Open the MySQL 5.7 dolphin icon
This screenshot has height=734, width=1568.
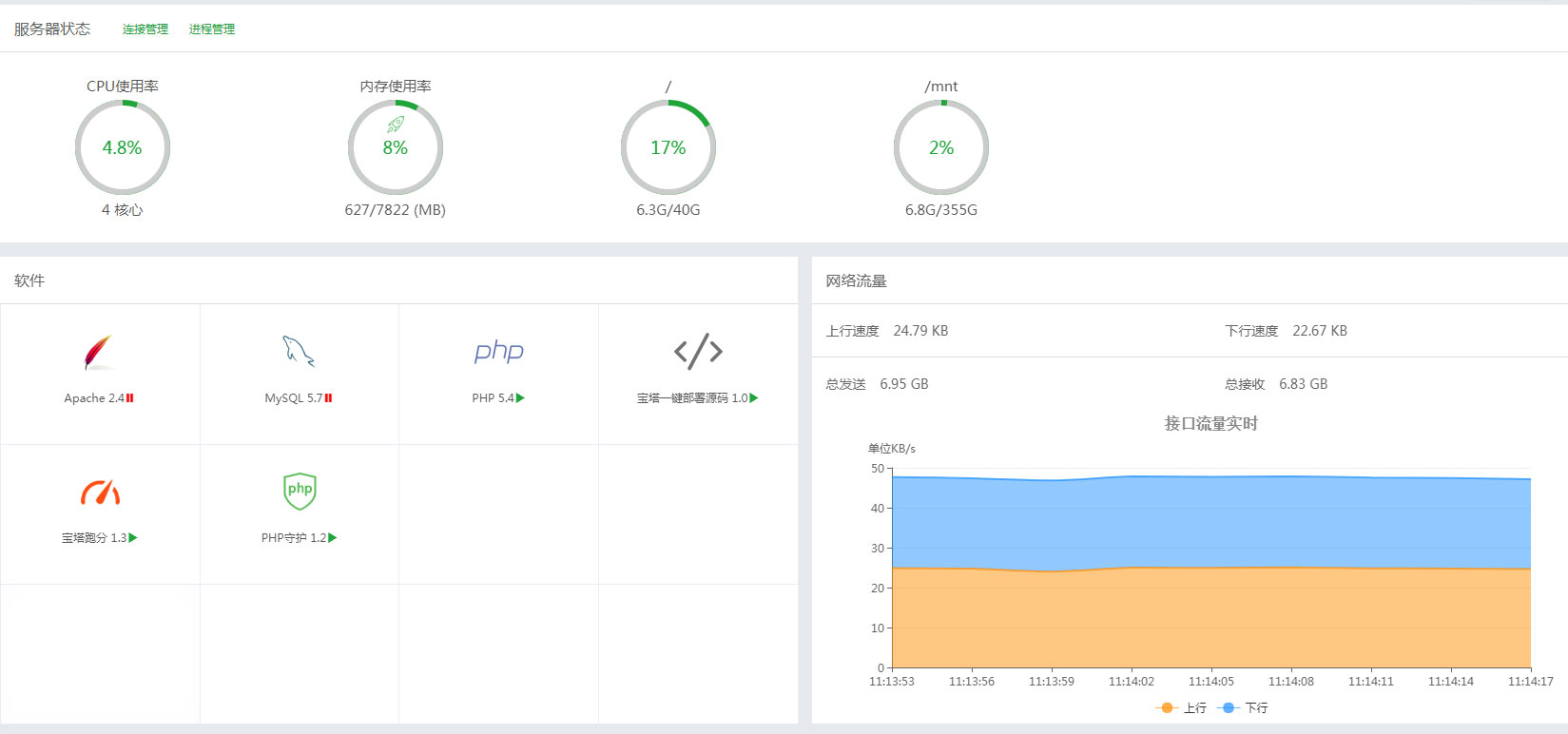(x=299, y=351)
